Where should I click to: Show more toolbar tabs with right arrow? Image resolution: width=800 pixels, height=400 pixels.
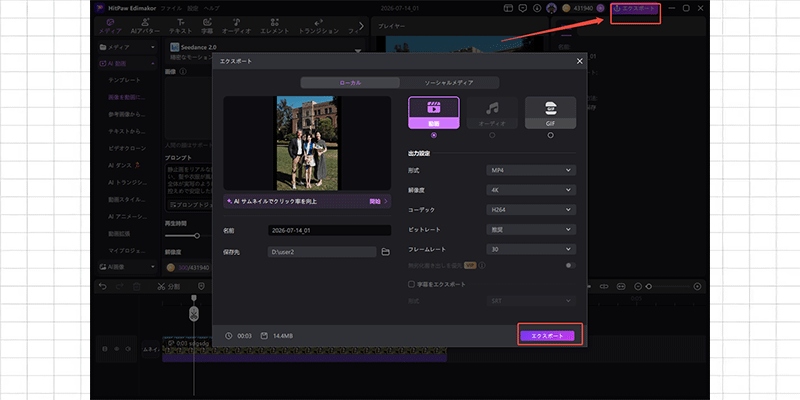(361, 26)
